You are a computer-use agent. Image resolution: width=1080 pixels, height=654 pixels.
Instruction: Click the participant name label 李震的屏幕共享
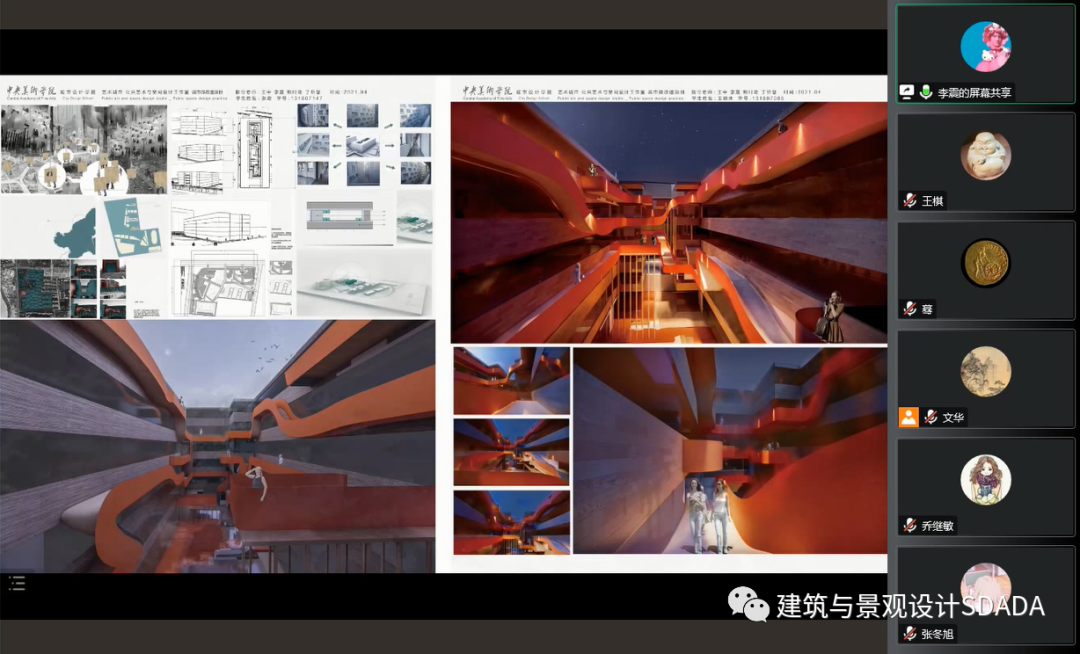click(x=974, y=92)
